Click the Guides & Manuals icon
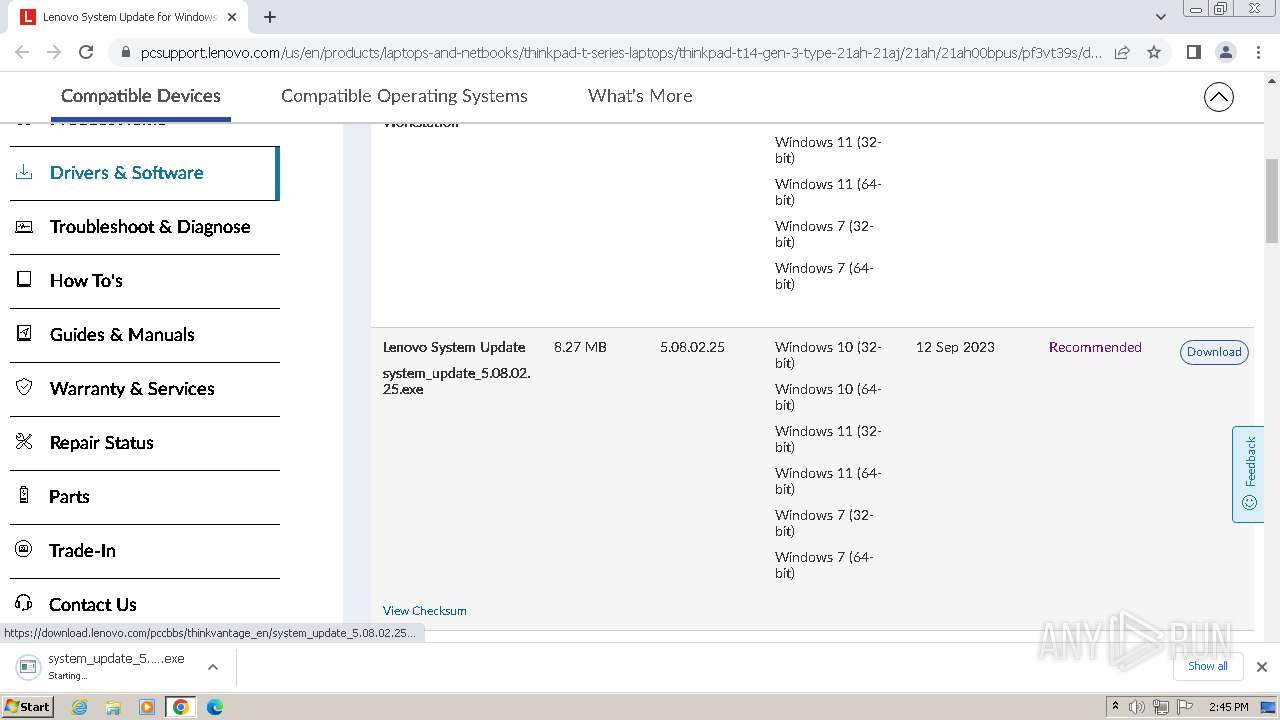1280x720 pixels. click(24, 334)
